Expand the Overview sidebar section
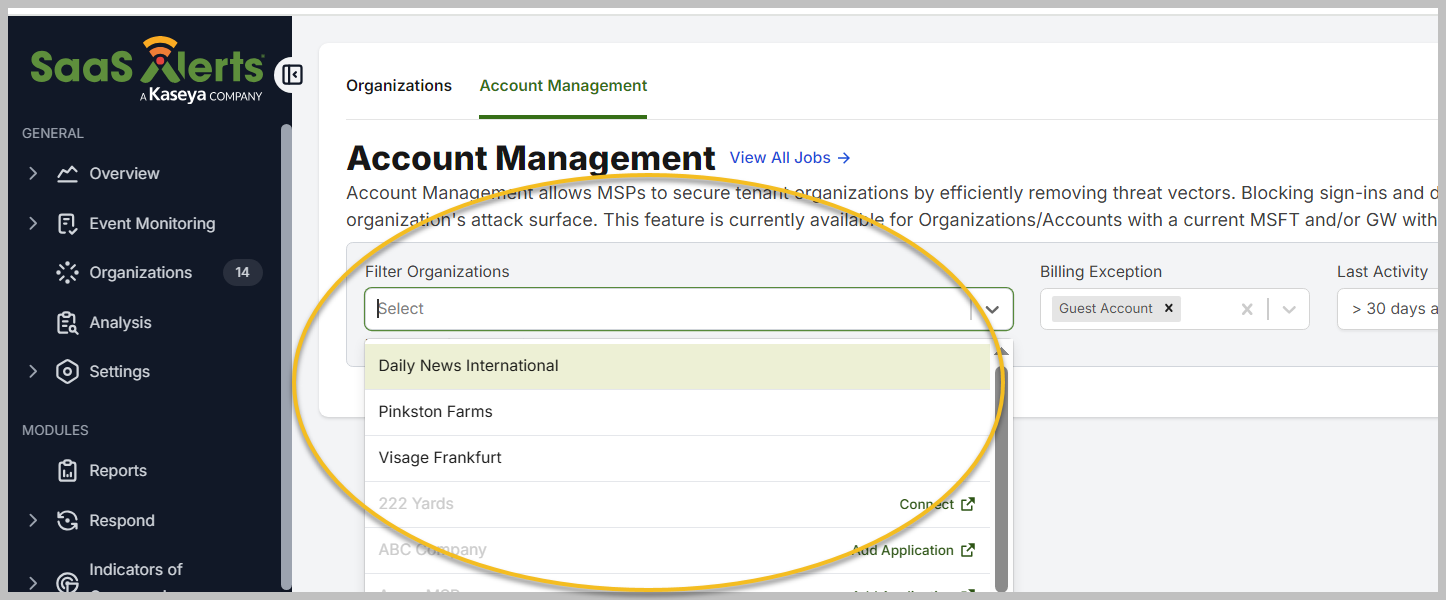 [33, 174]
